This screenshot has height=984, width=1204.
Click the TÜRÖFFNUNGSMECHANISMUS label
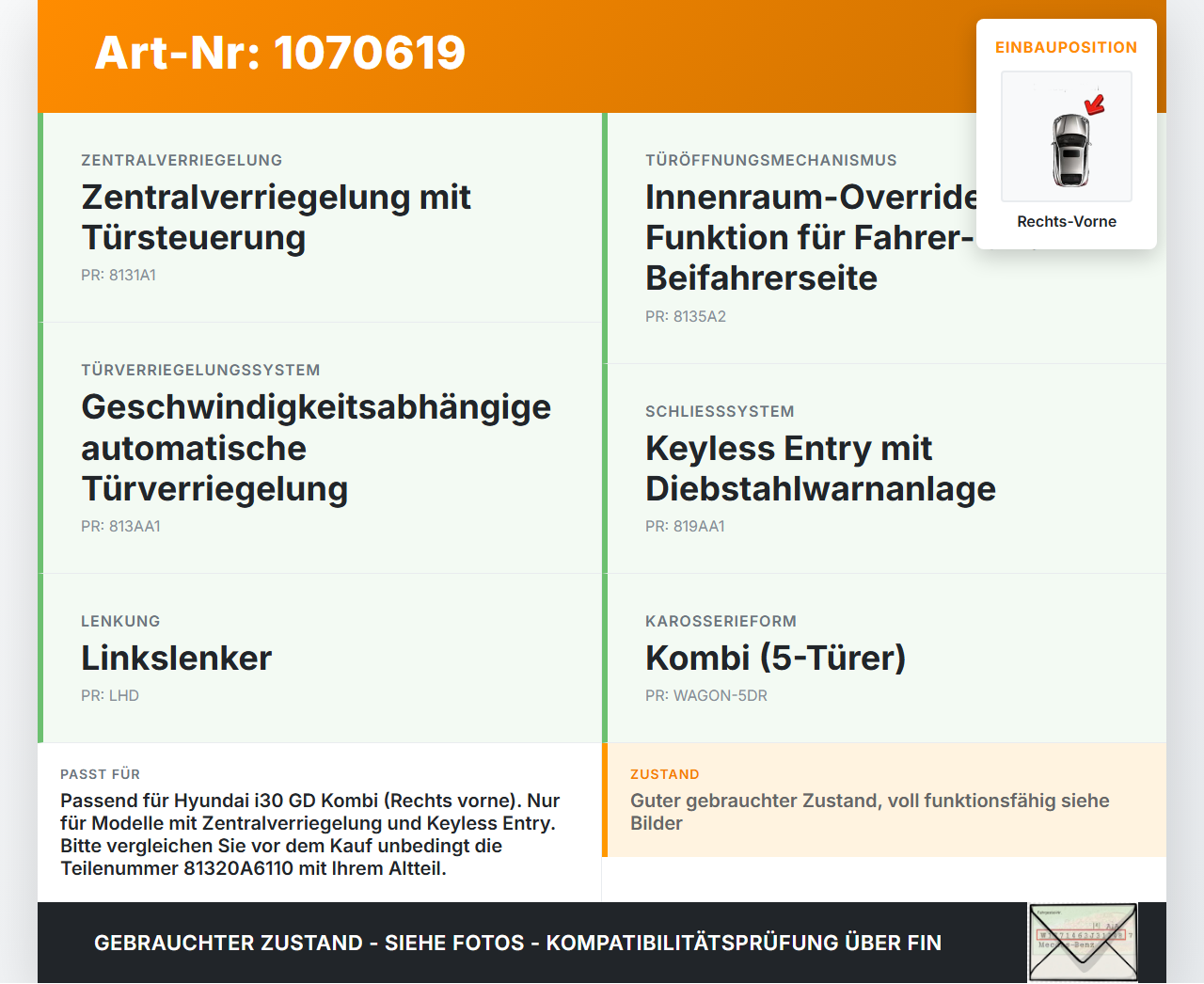tap(771, 160)
